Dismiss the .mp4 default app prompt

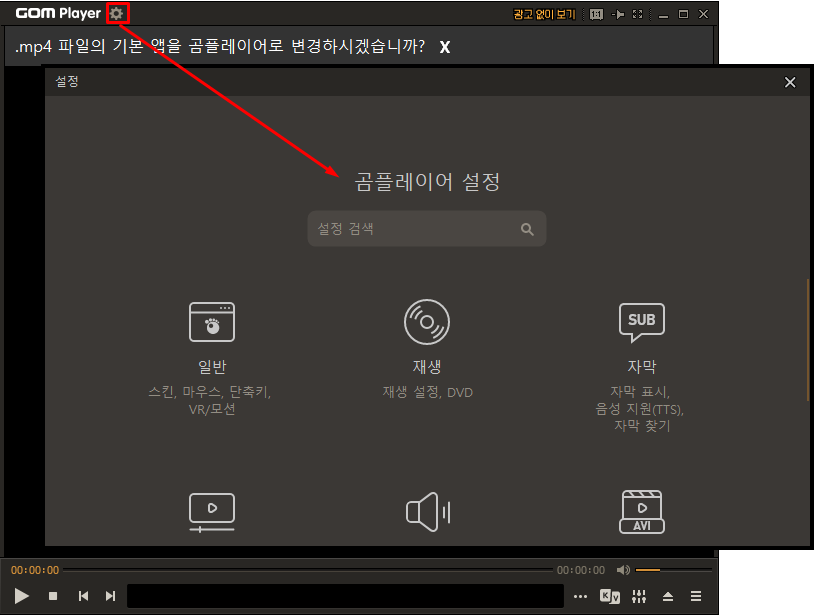tap(444, 47)
